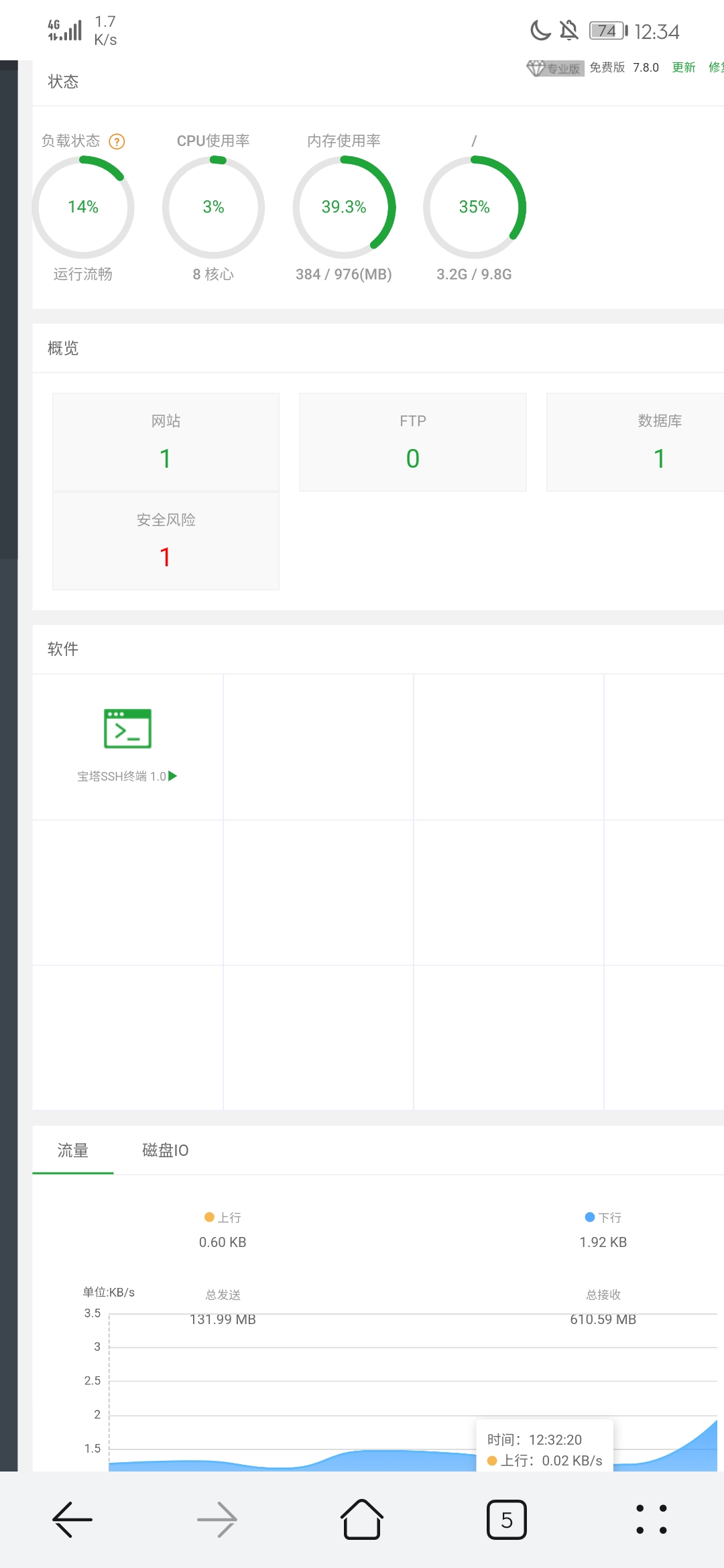Click the 专业版 diamond badge
724x1568 pixels.
pos(555,68)
